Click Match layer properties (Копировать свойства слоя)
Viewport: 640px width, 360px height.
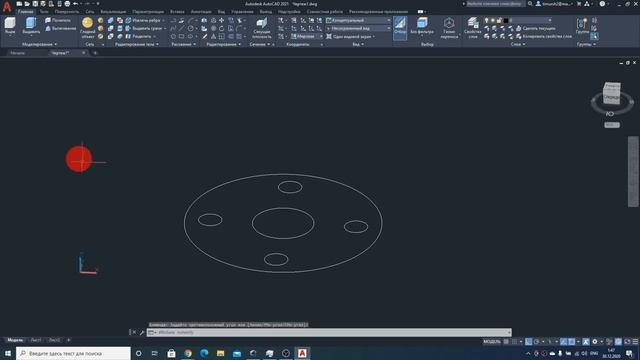(544, 36)
